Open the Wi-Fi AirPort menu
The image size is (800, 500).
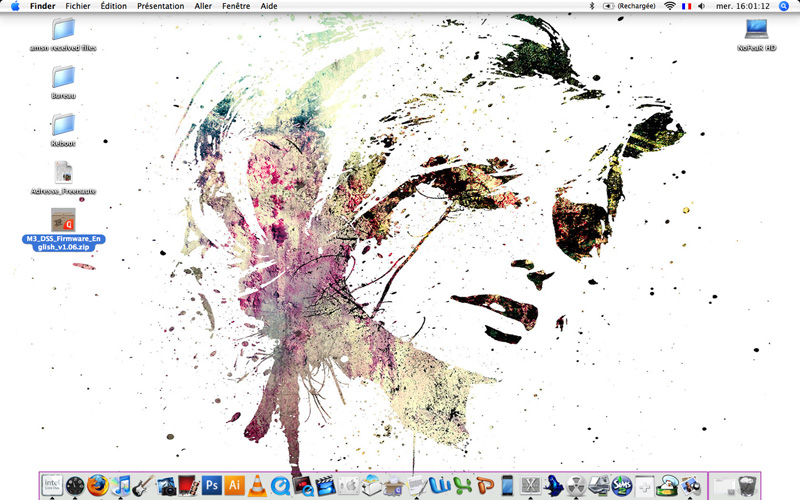pos(670,6)
